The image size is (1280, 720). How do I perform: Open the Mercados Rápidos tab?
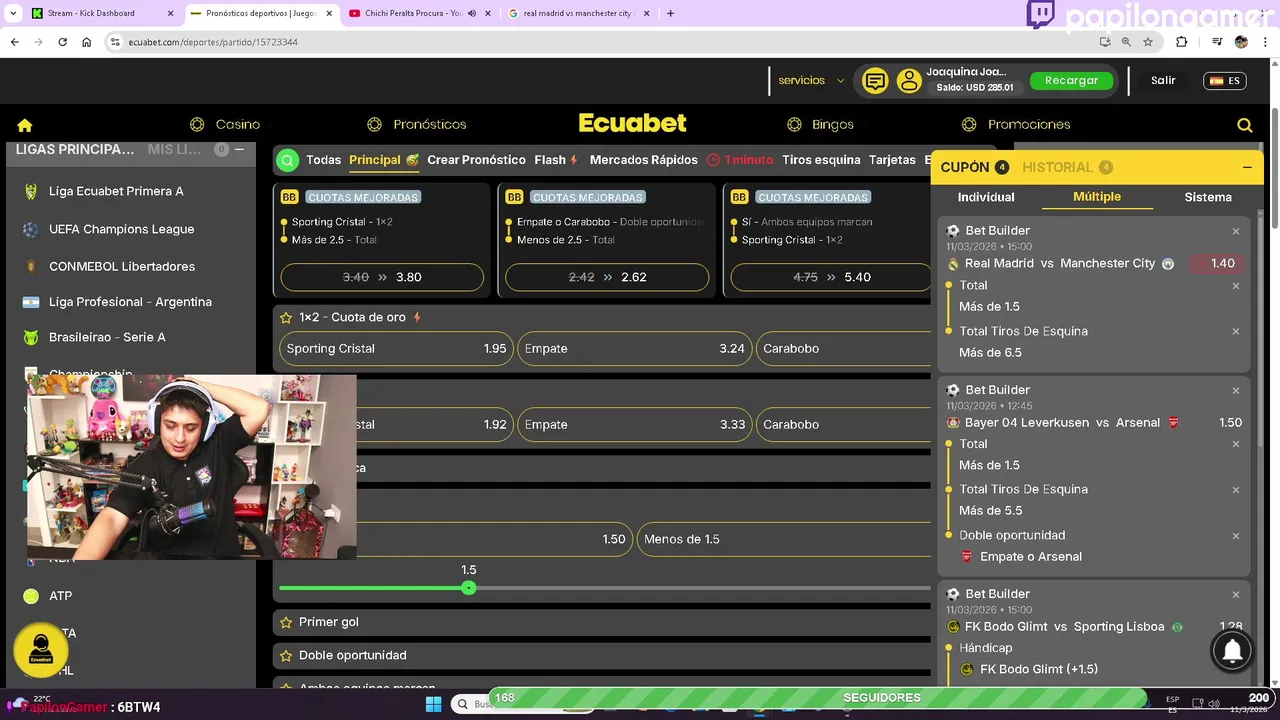643,160
